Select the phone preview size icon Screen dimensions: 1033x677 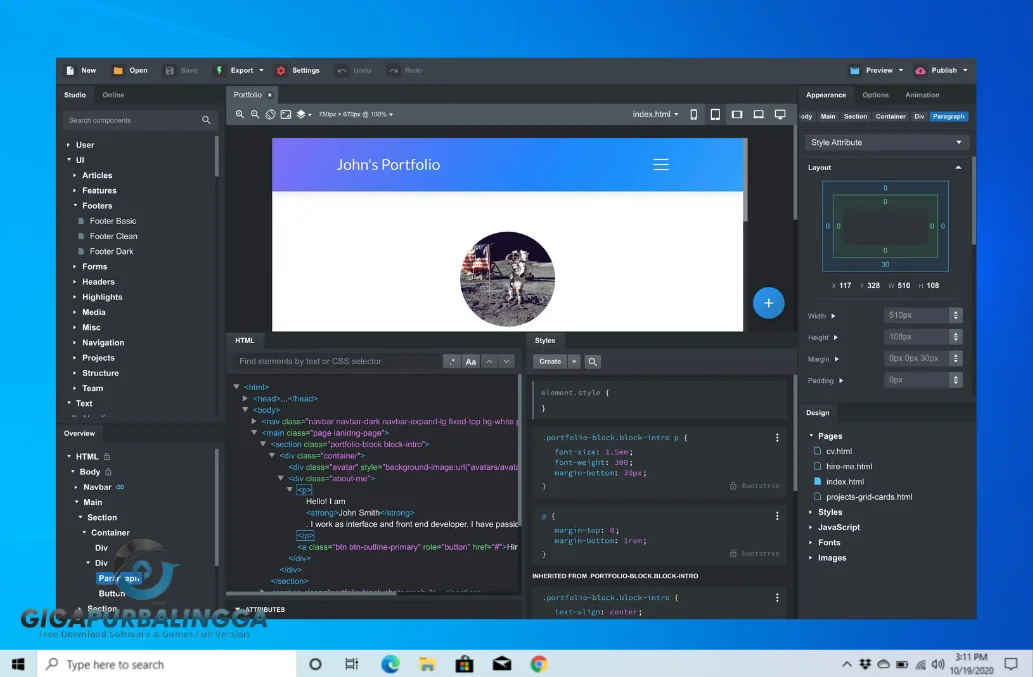694,114
